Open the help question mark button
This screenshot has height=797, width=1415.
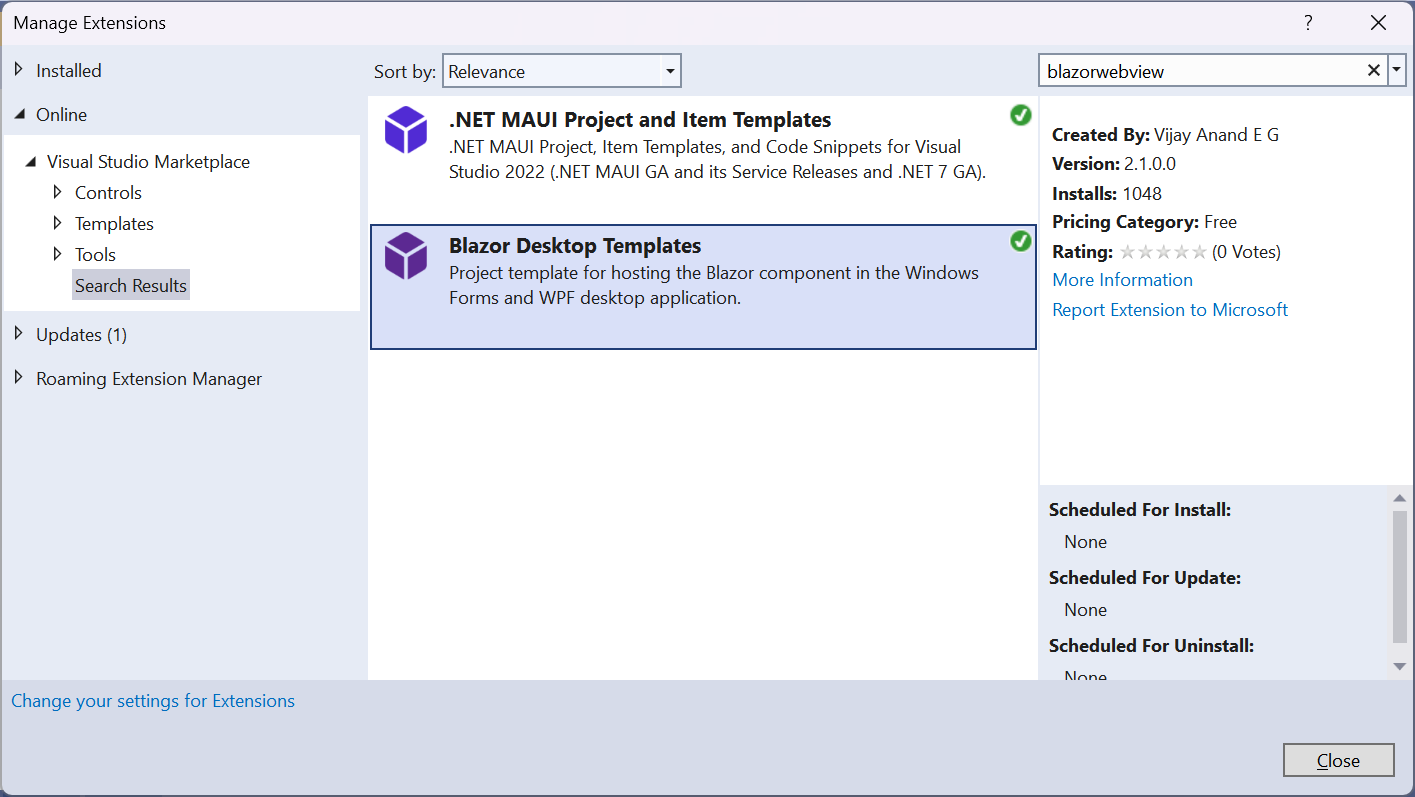[1307, 22]
